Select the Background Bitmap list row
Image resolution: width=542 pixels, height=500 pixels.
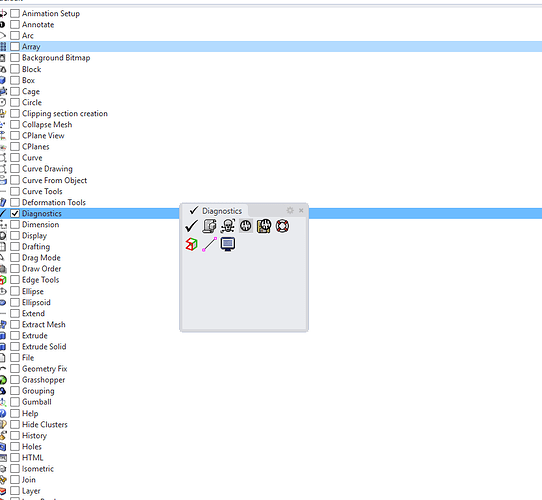tap(271, 58)
